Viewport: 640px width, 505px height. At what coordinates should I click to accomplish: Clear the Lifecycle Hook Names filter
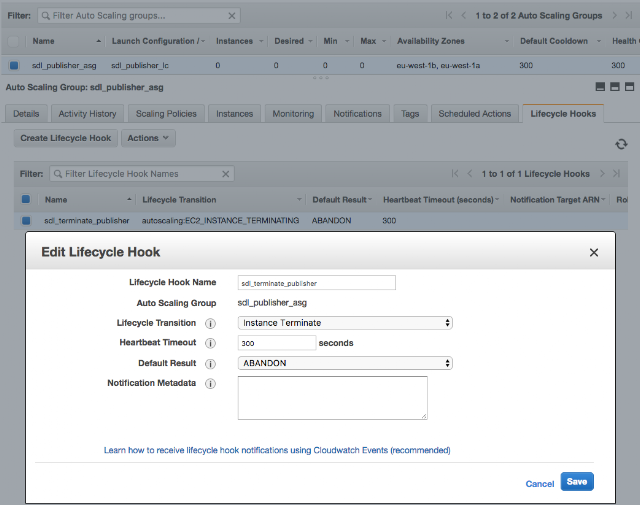pyautogui.click(x=225, y=174)
